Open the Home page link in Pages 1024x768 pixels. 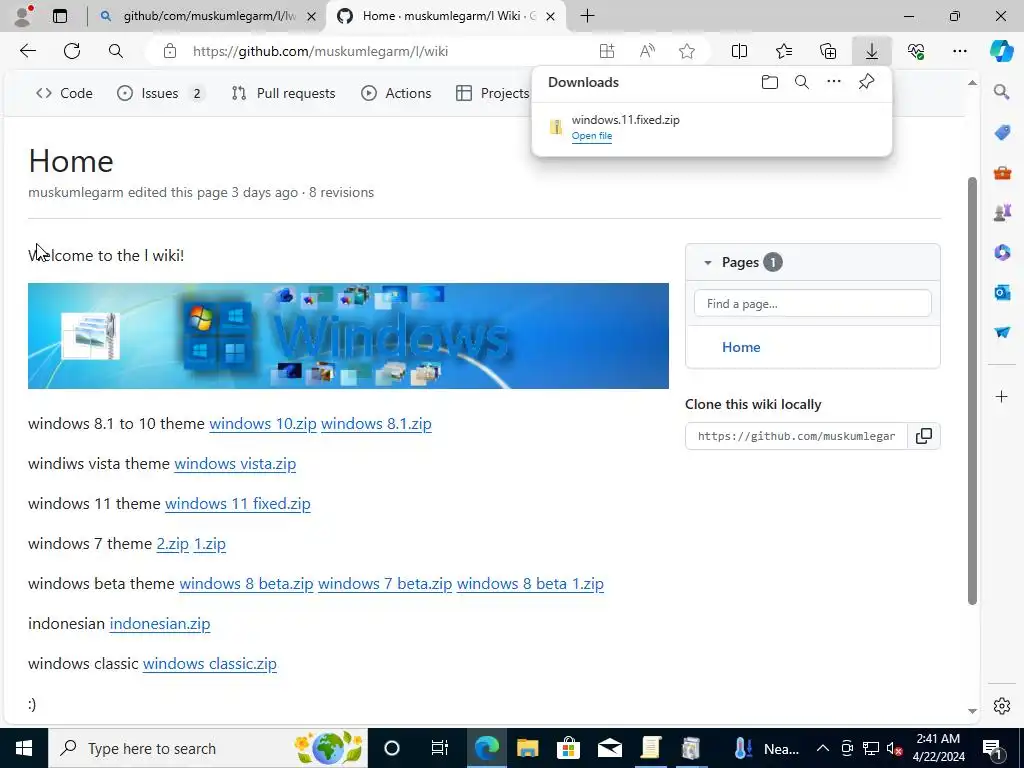(741, 347)
